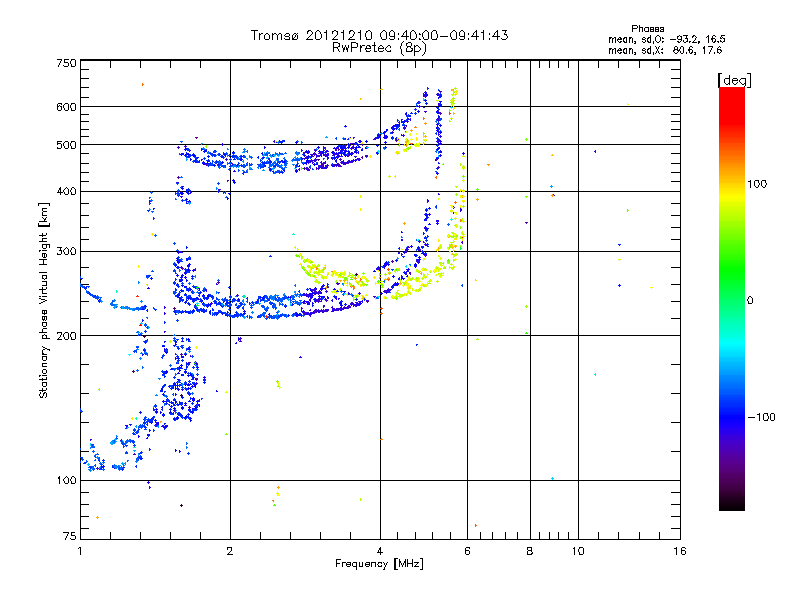Viewport: 800px width, 600px height.
Task: Click the x-axis tick label '1'
Action: pos(80,551)
